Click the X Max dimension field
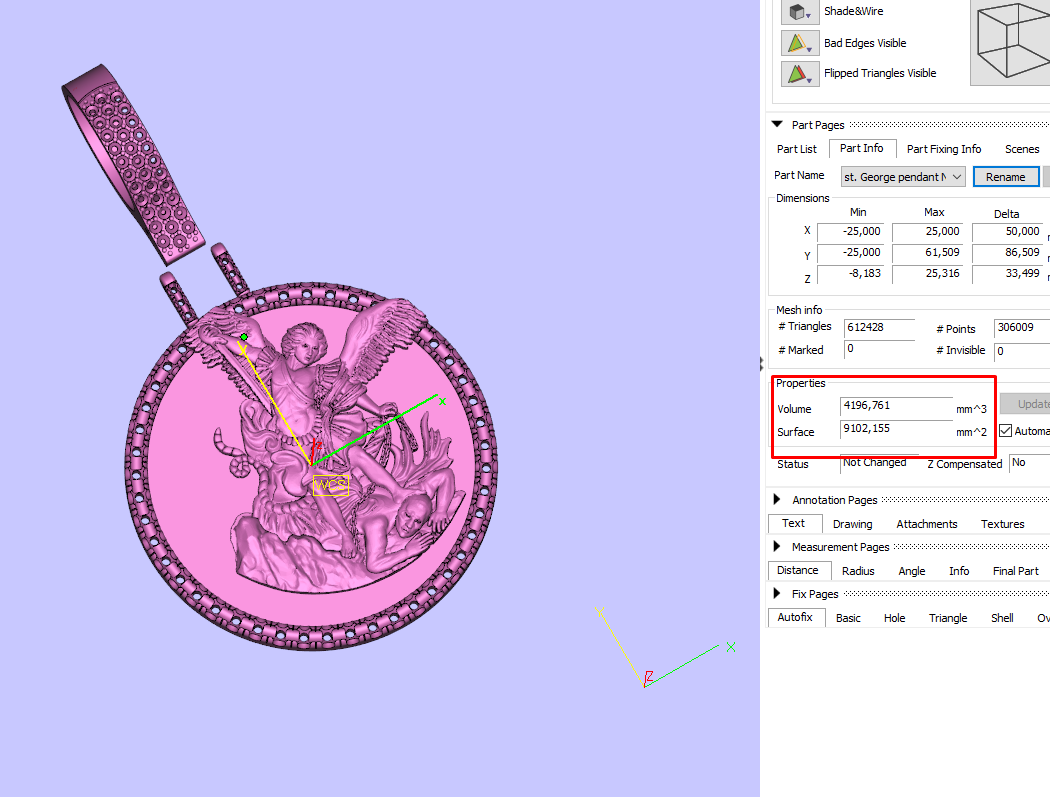 927,232
